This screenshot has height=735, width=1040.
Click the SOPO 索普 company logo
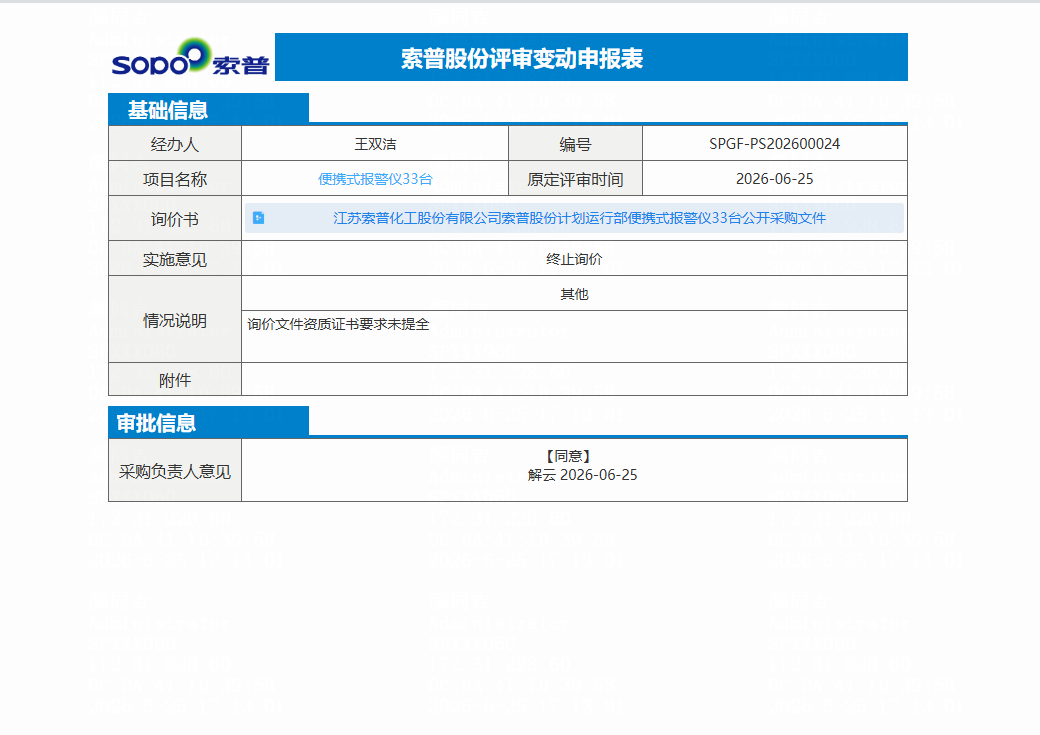pos(190,57)
